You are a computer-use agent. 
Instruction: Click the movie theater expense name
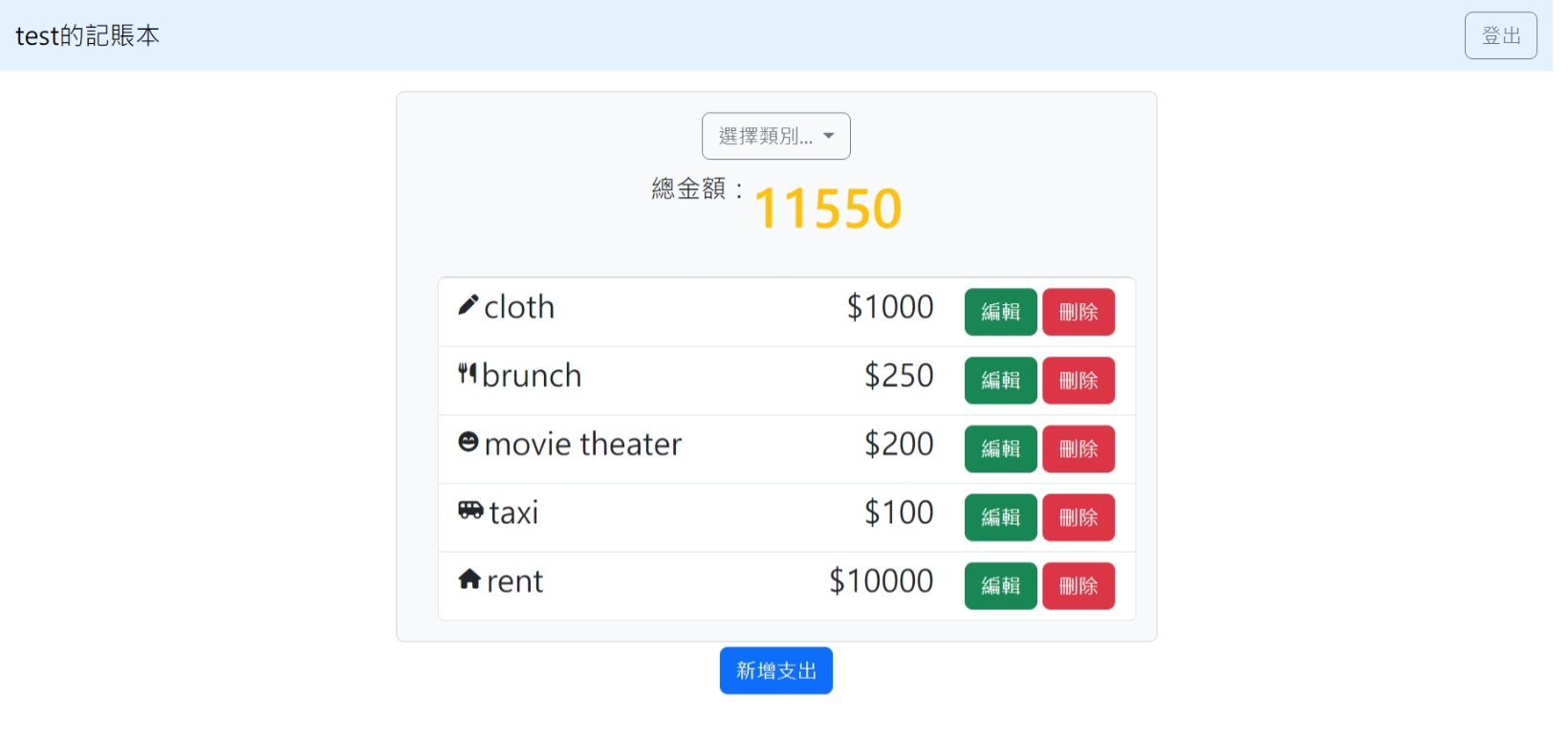click(x=583, y=445)
